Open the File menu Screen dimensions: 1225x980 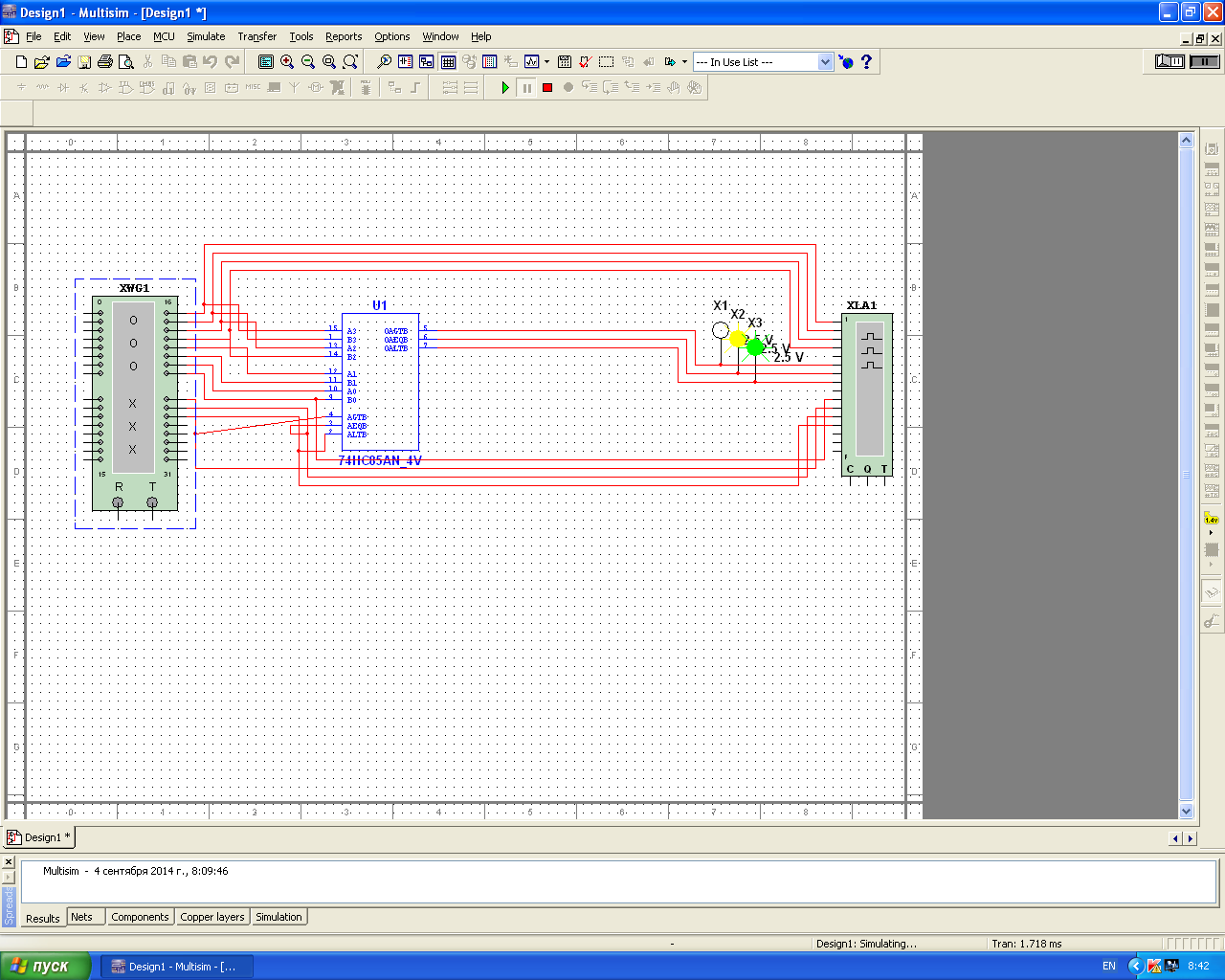(33, 36)
